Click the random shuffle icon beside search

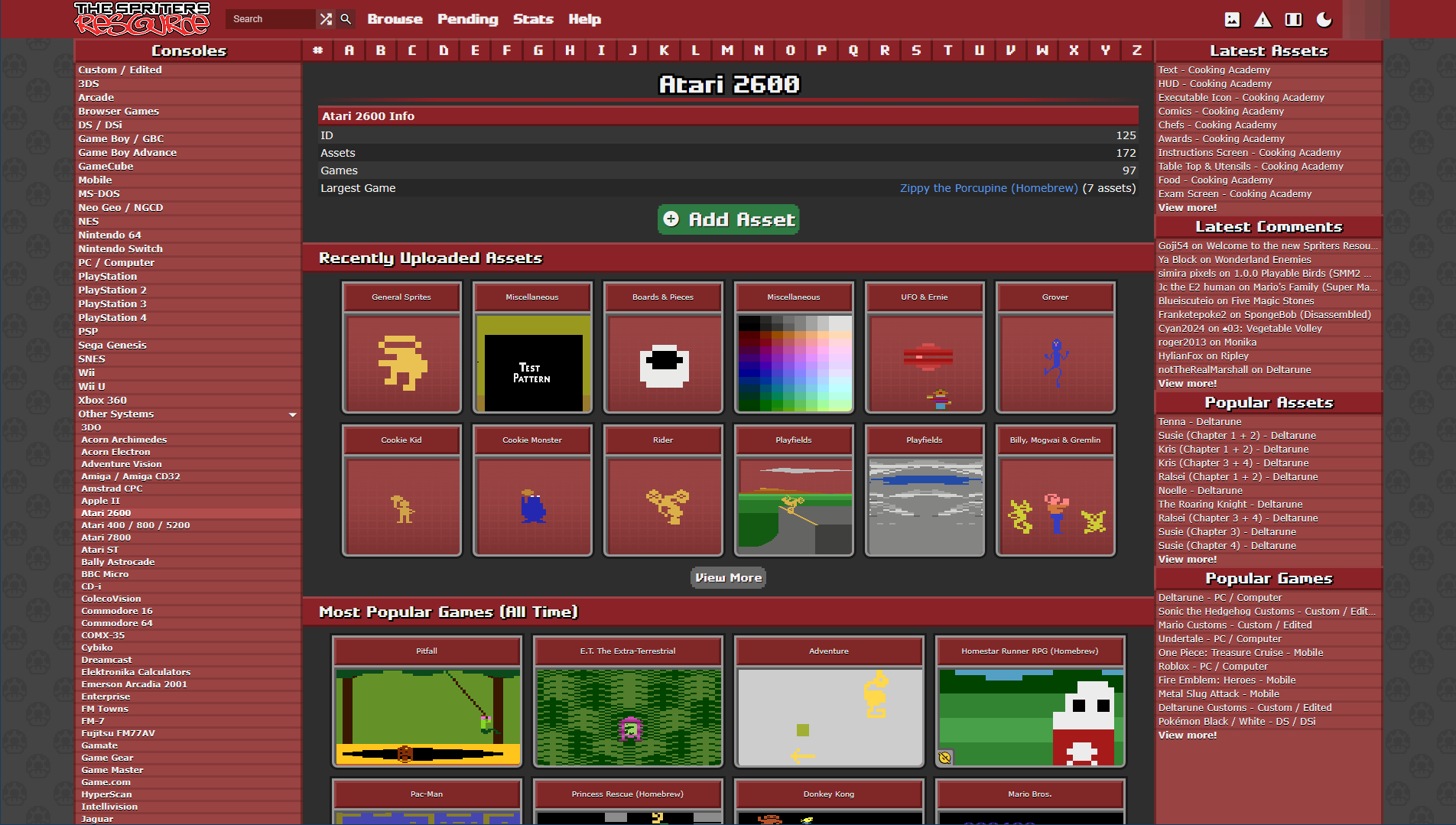click(326, 19)
